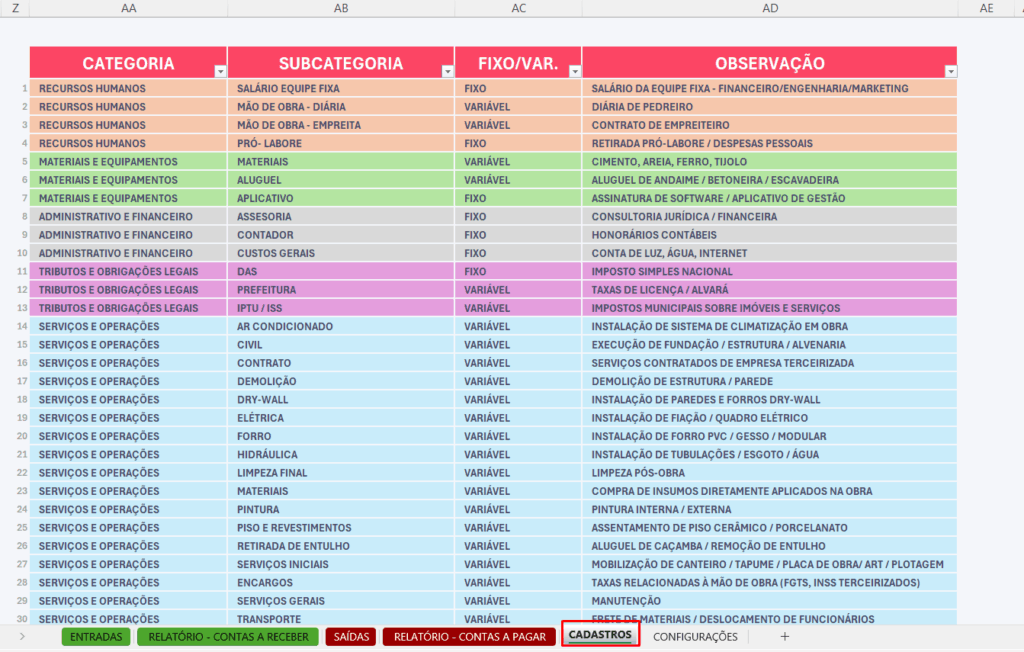Open the OBSERVAÇÃO filter dropdown arrow

950,71
